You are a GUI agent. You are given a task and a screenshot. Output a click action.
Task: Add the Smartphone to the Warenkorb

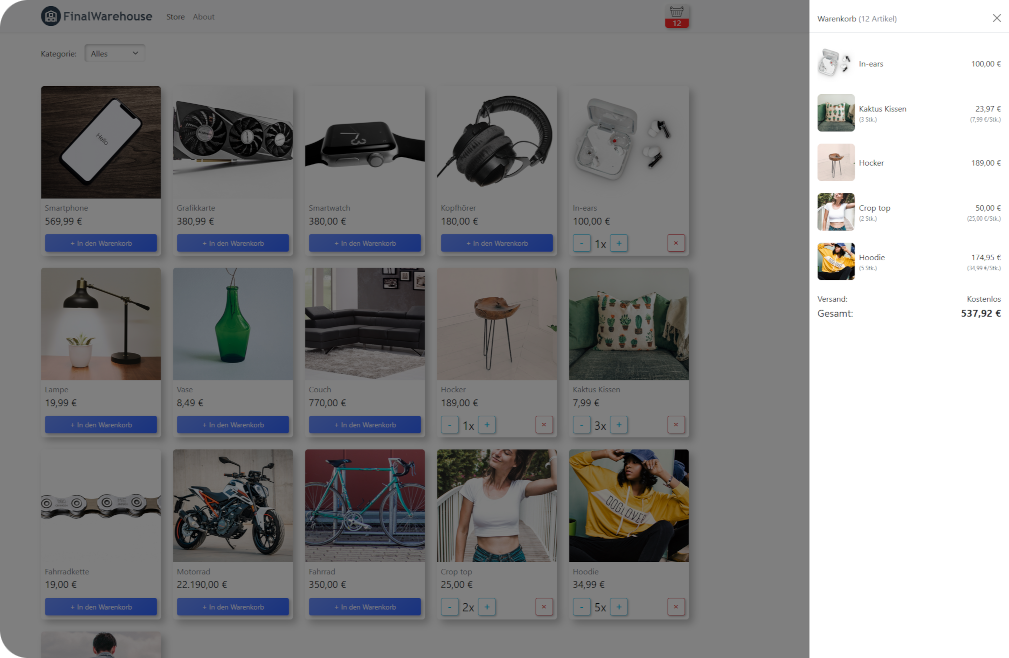100,242
